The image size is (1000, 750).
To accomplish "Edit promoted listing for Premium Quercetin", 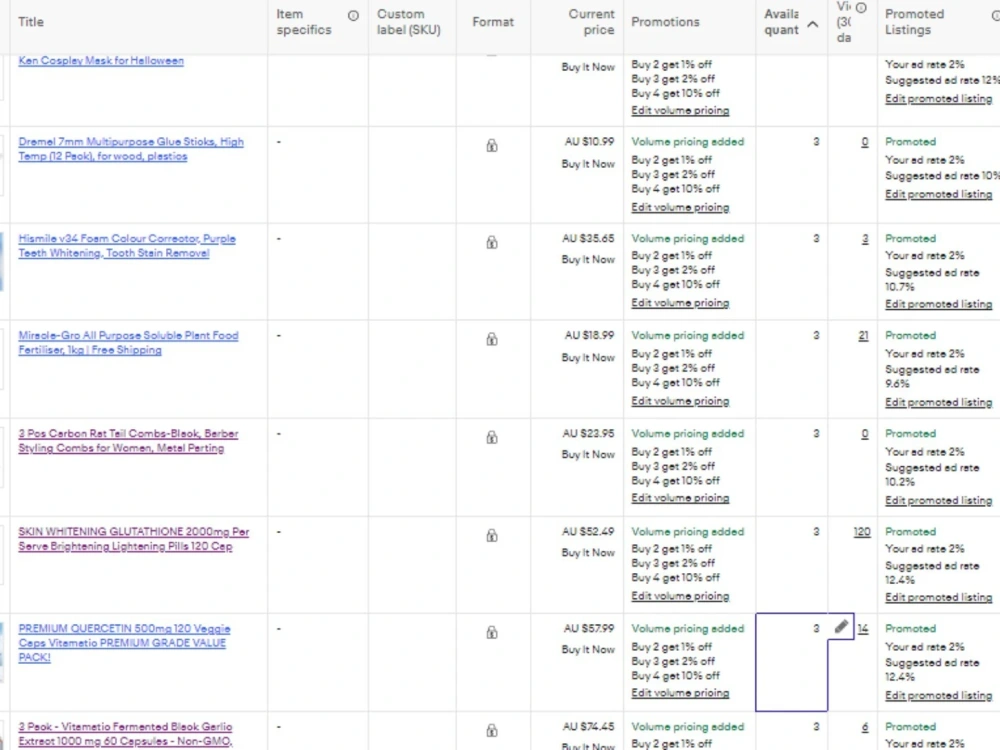I will [x=938, y=696].
